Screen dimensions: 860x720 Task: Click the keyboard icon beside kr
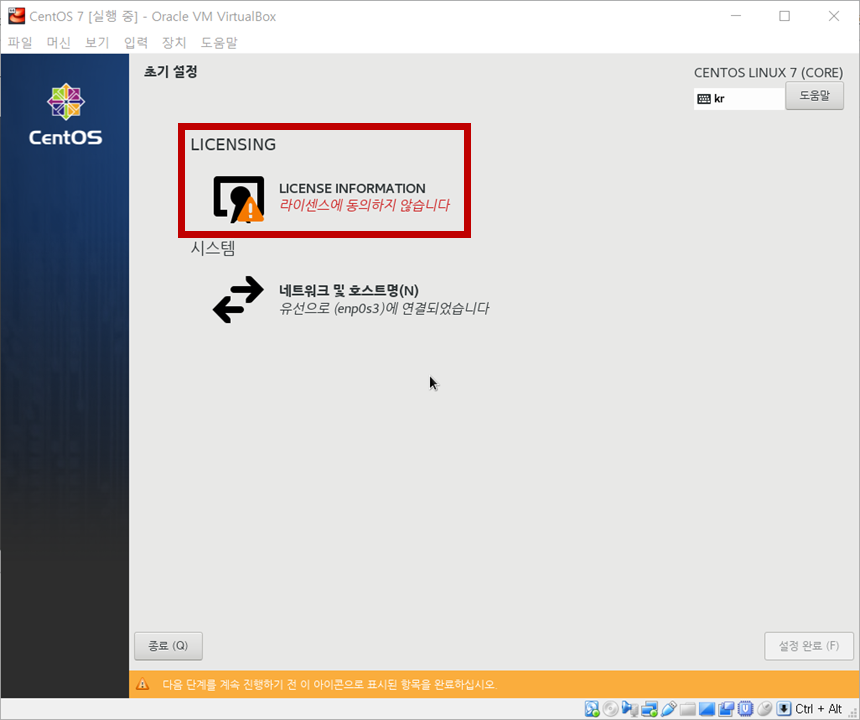(704, 99)
